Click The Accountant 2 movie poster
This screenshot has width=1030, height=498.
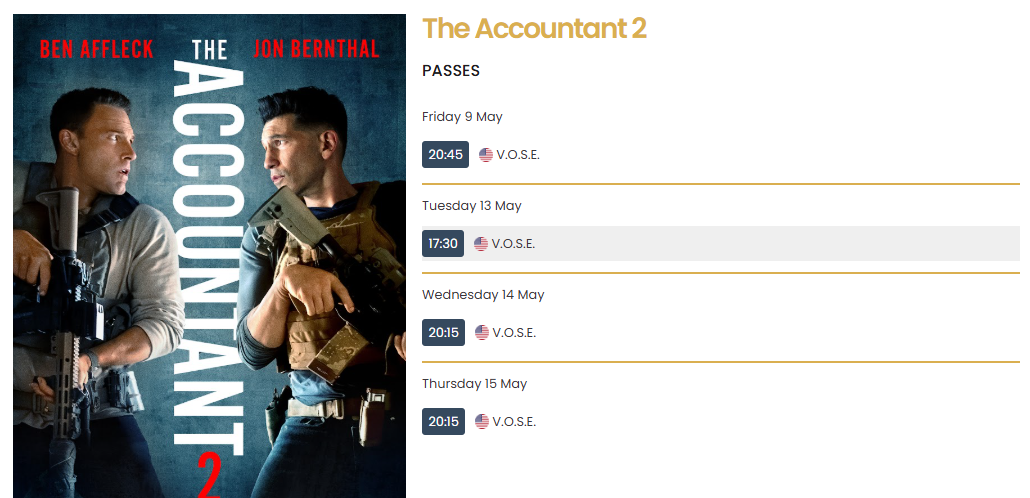210,256
